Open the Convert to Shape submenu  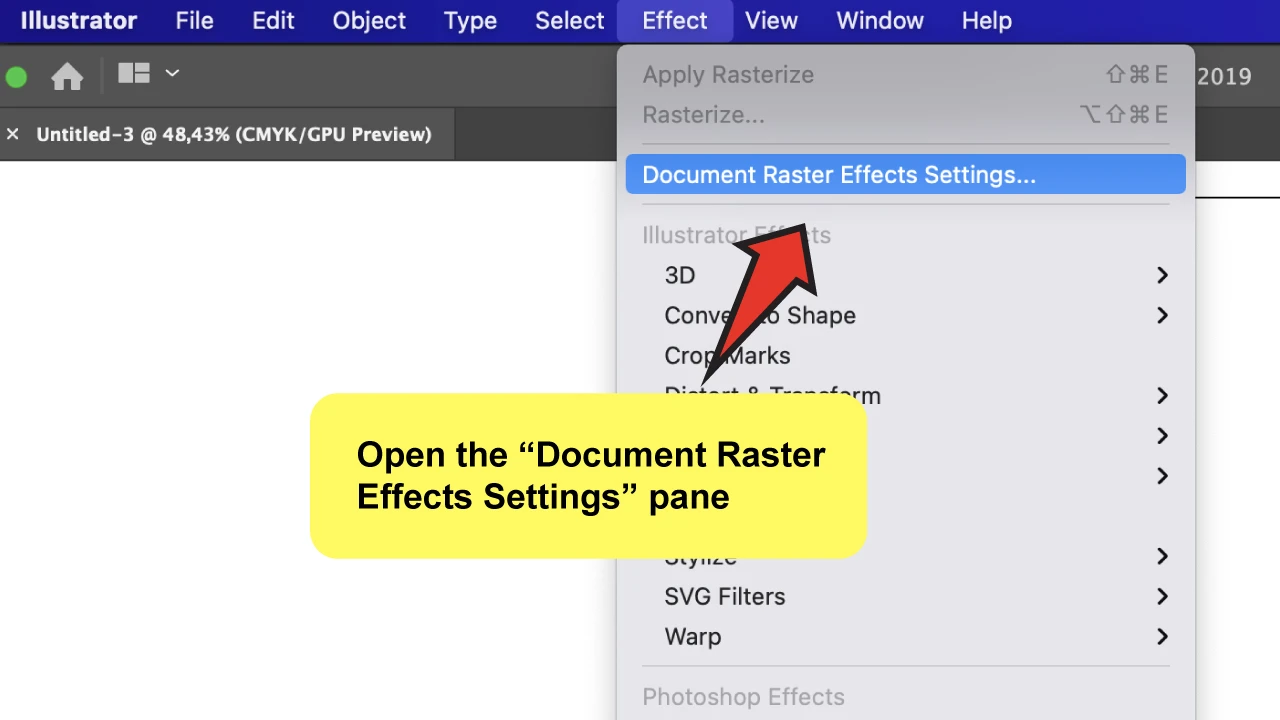point(906,315)
